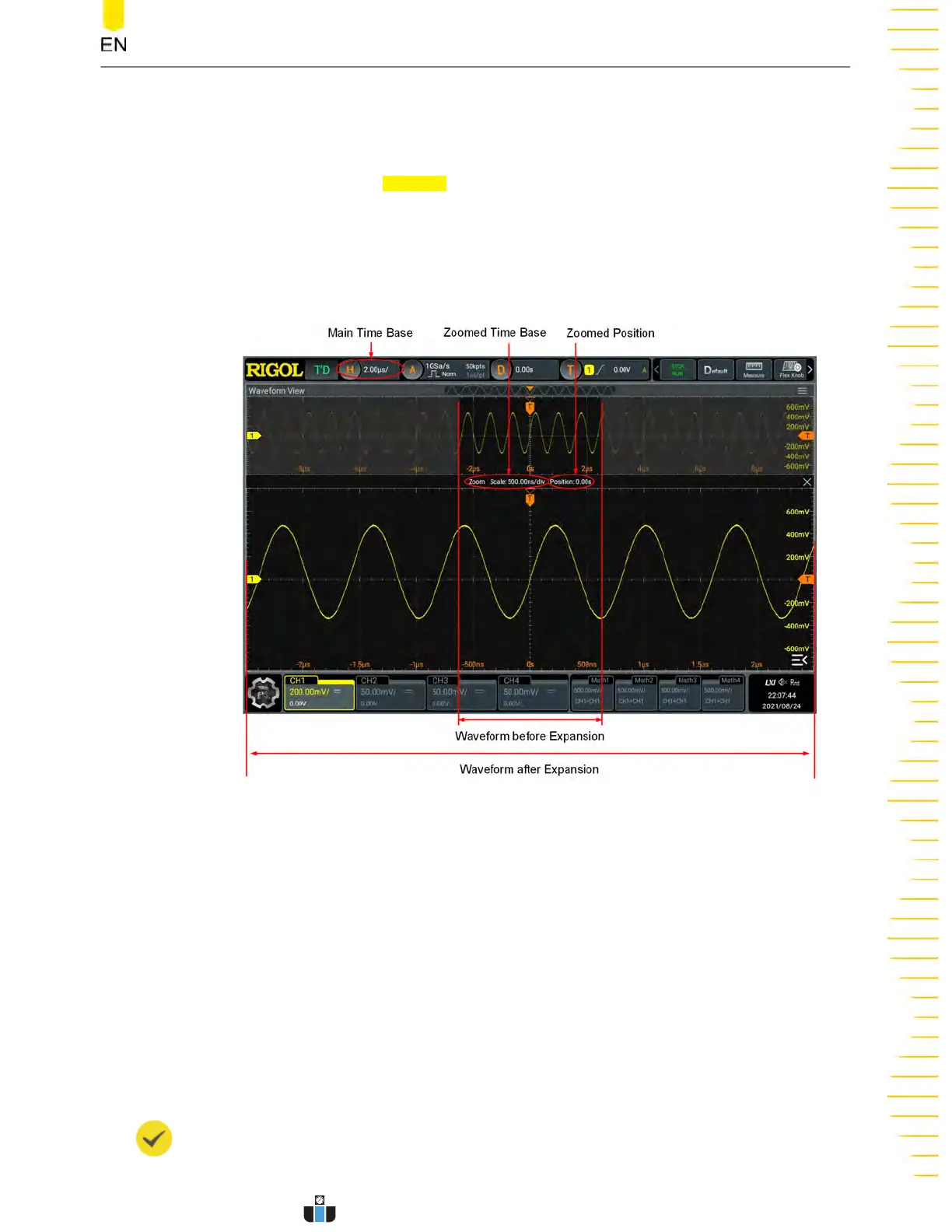Tap the 500ns label in zoomed time axis

coord(587,665)
